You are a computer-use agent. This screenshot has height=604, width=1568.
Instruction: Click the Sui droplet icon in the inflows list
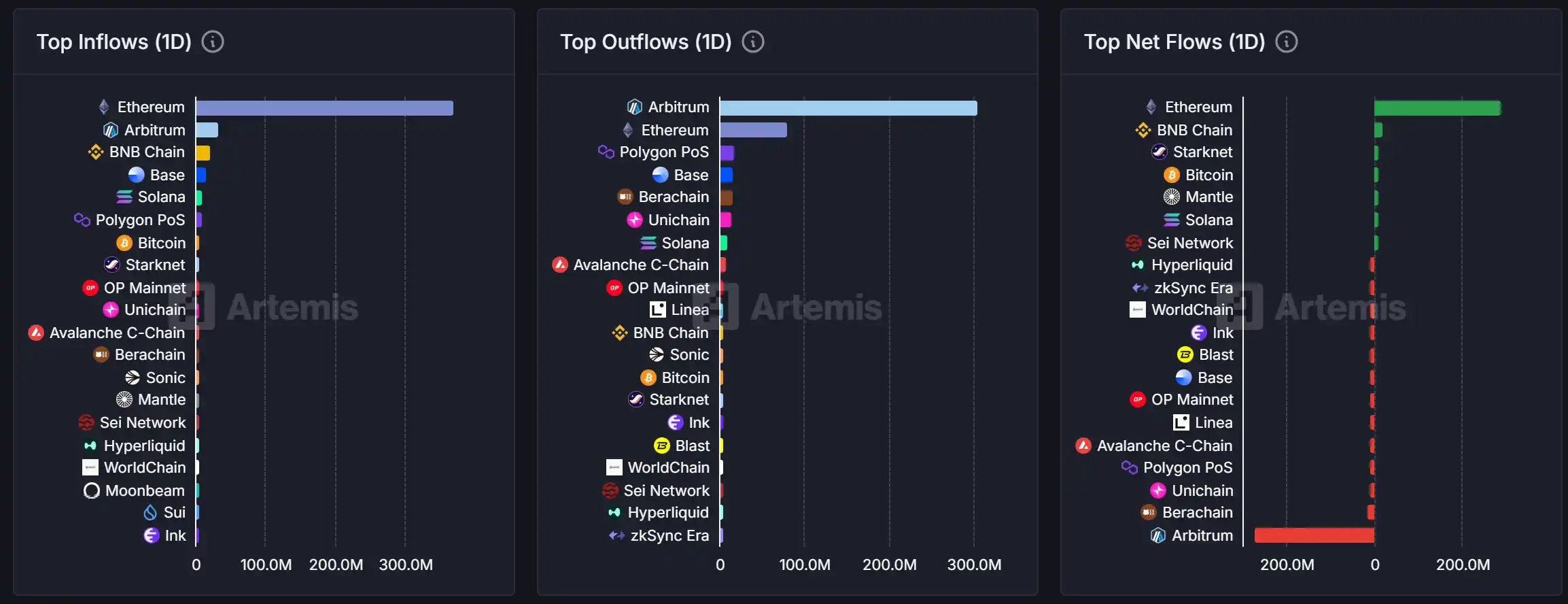tap(150, 512)
